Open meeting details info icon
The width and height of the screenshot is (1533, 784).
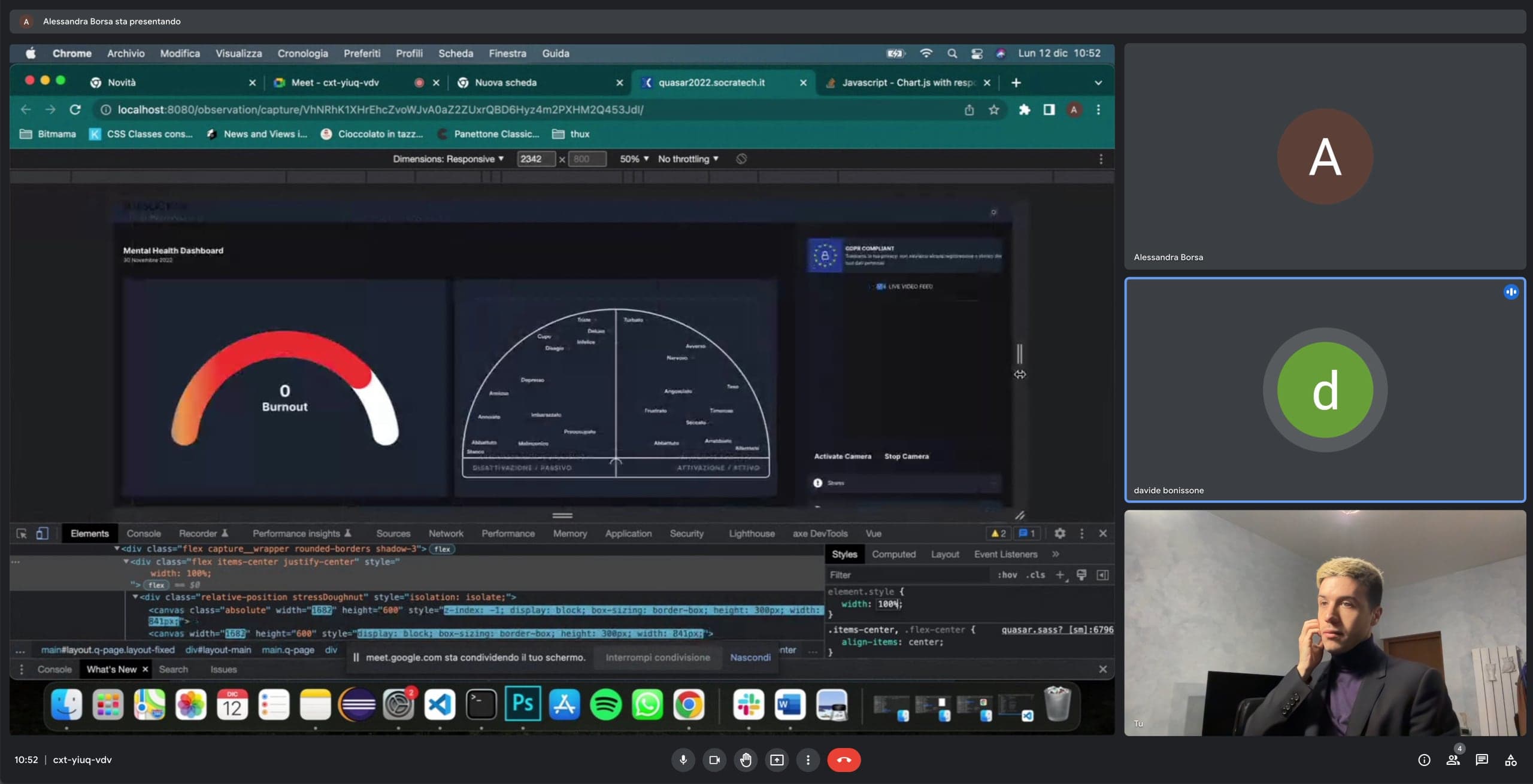click(1424, 759)
